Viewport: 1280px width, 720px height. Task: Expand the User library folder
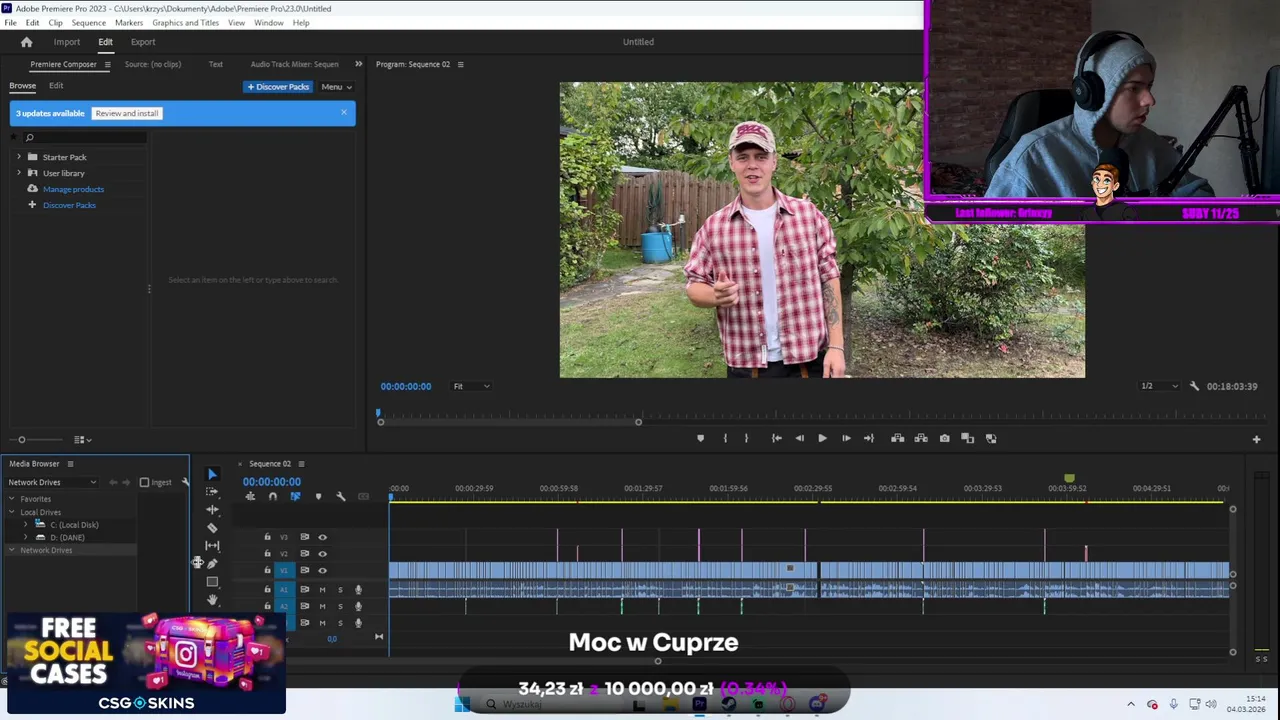(x=18, y=173)
